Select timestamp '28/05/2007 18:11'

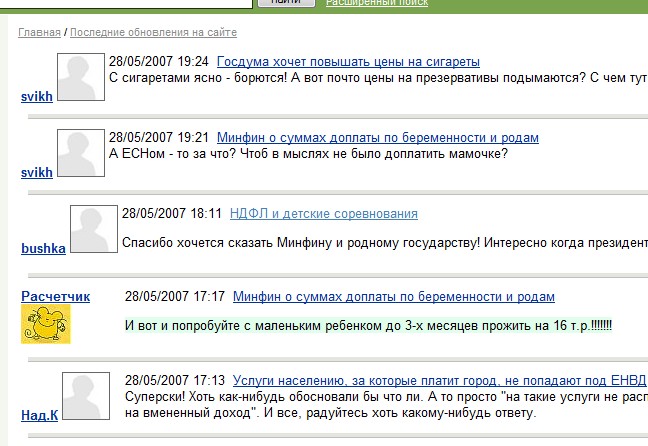(172, 214)
